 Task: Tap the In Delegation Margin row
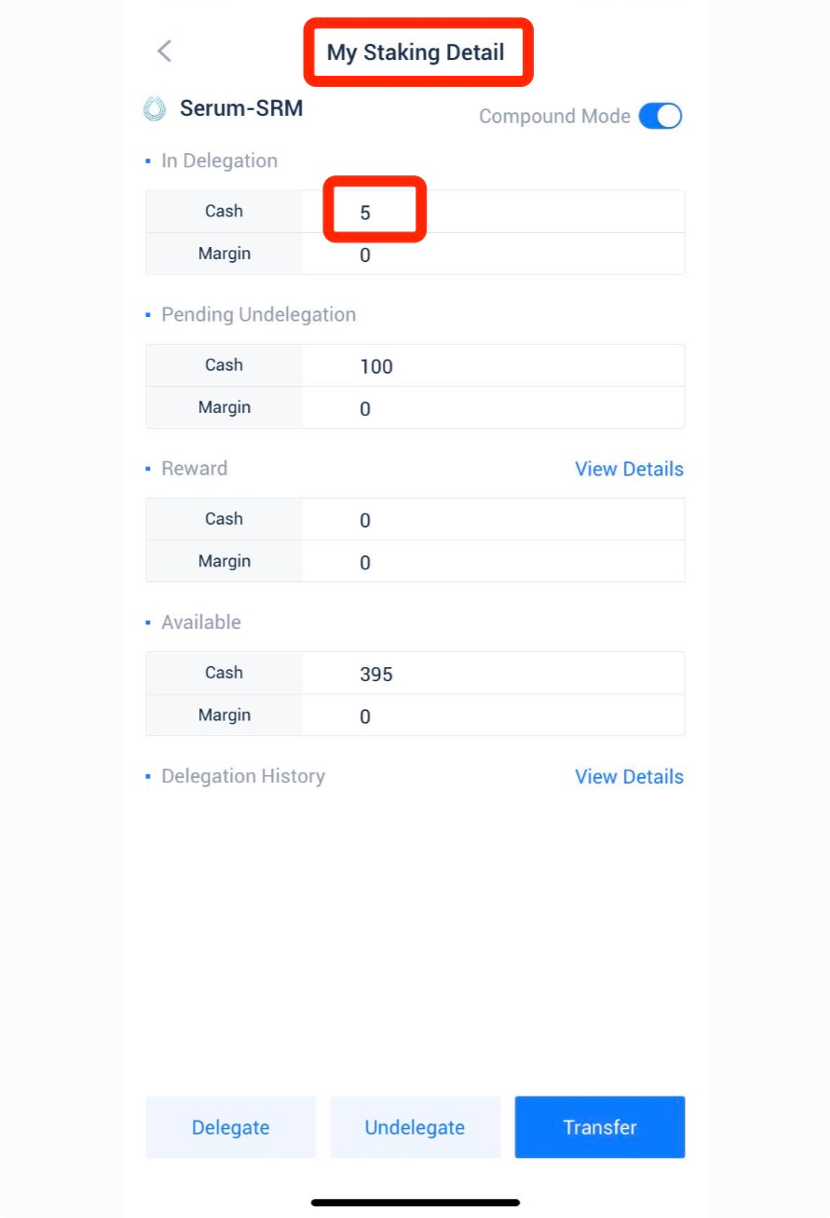click(x=414, y=254)
